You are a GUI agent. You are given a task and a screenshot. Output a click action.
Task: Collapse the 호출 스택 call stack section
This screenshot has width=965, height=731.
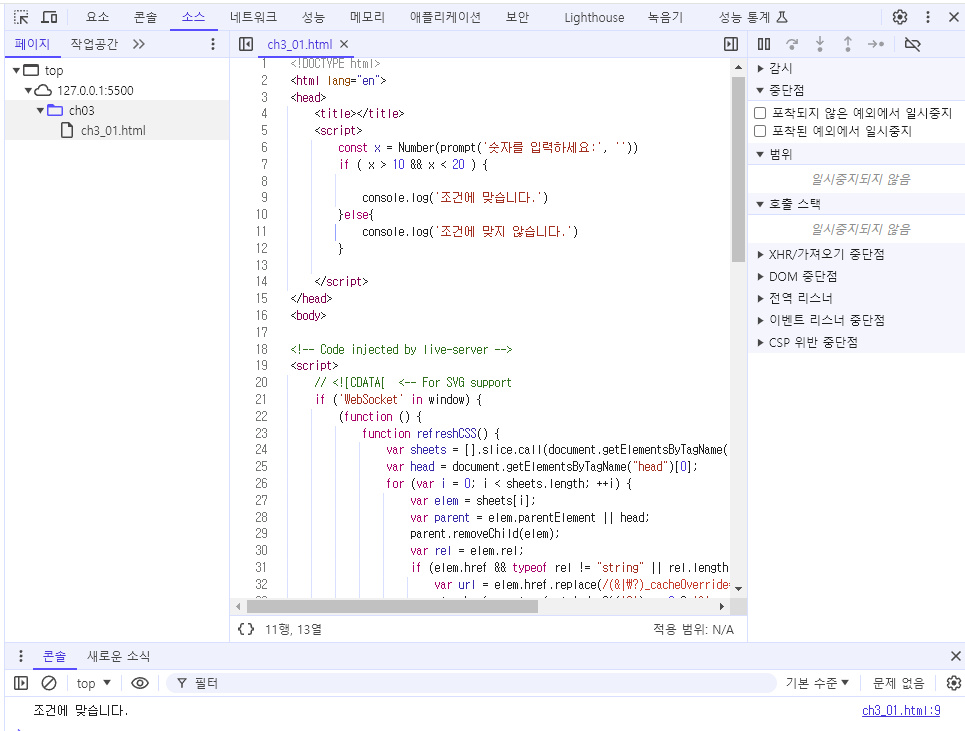(760, 204)
